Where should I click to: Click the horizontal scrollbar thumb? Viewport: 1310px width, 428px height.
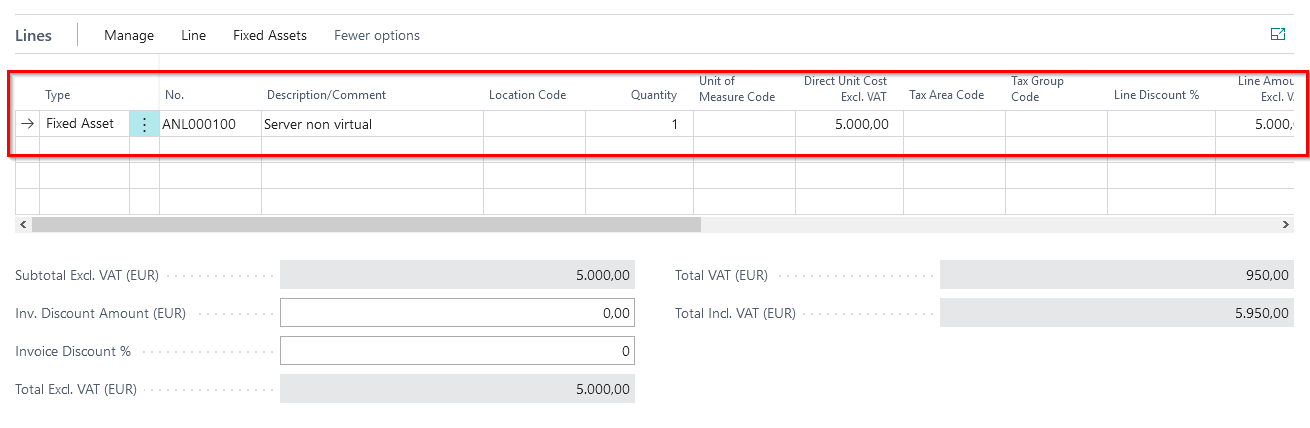tap(366, 225)
